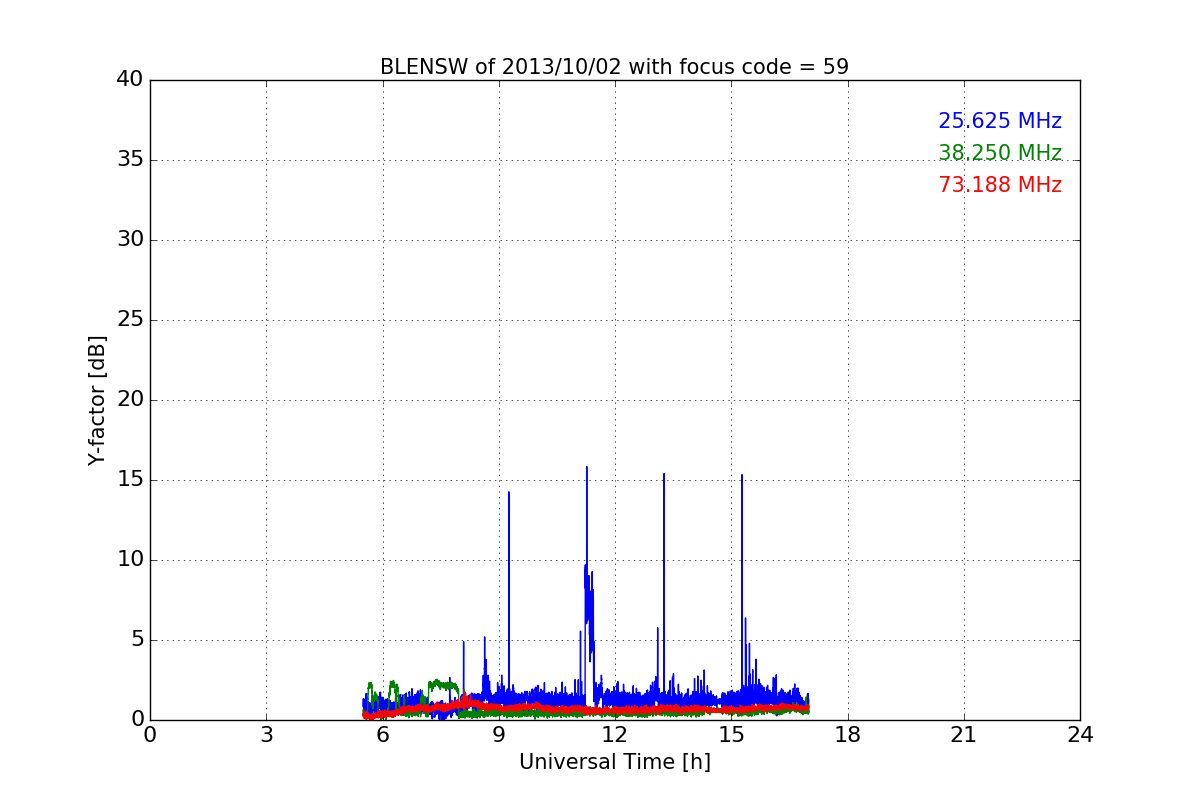The height and width of the screenshot is (800, 1200).
Task: Click the x-axis tick label 15
Action: (731, 735)
